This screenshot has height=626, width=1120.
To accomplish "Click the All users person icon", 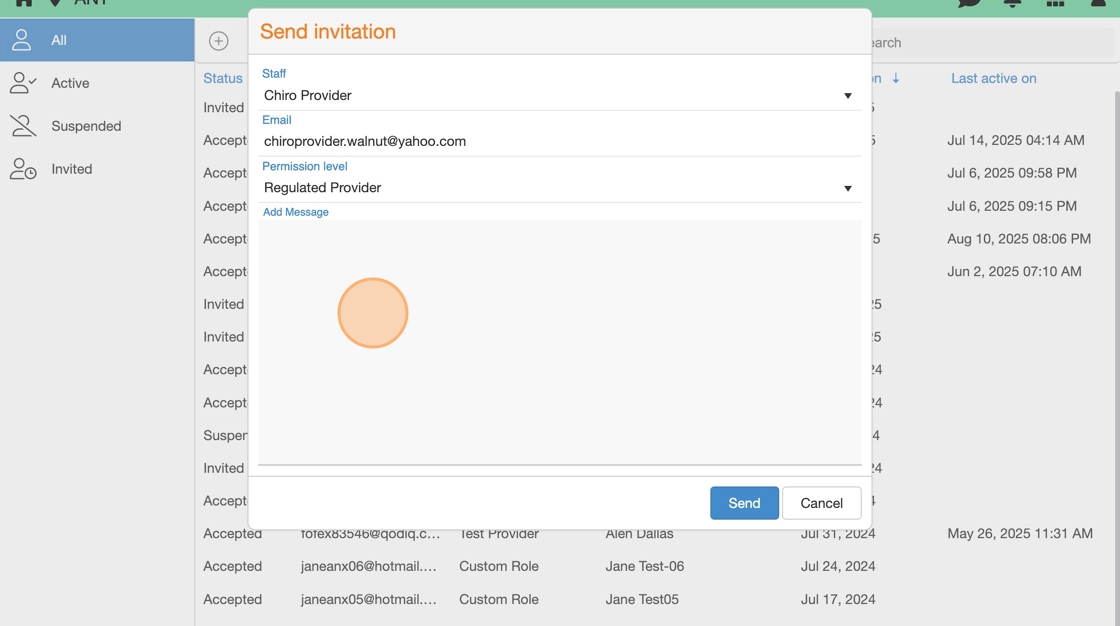I will coord(22,40).
